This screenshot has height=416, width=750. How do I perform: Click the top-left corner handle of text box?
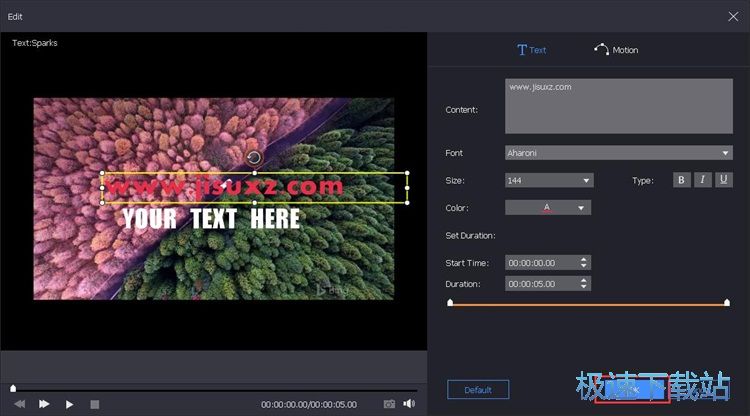102,173
